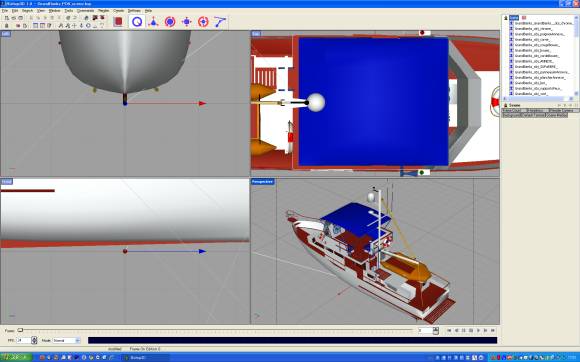This screenshot has height=362, width=580.
Task: Open the View menu
Action: (x=41, y=11)
